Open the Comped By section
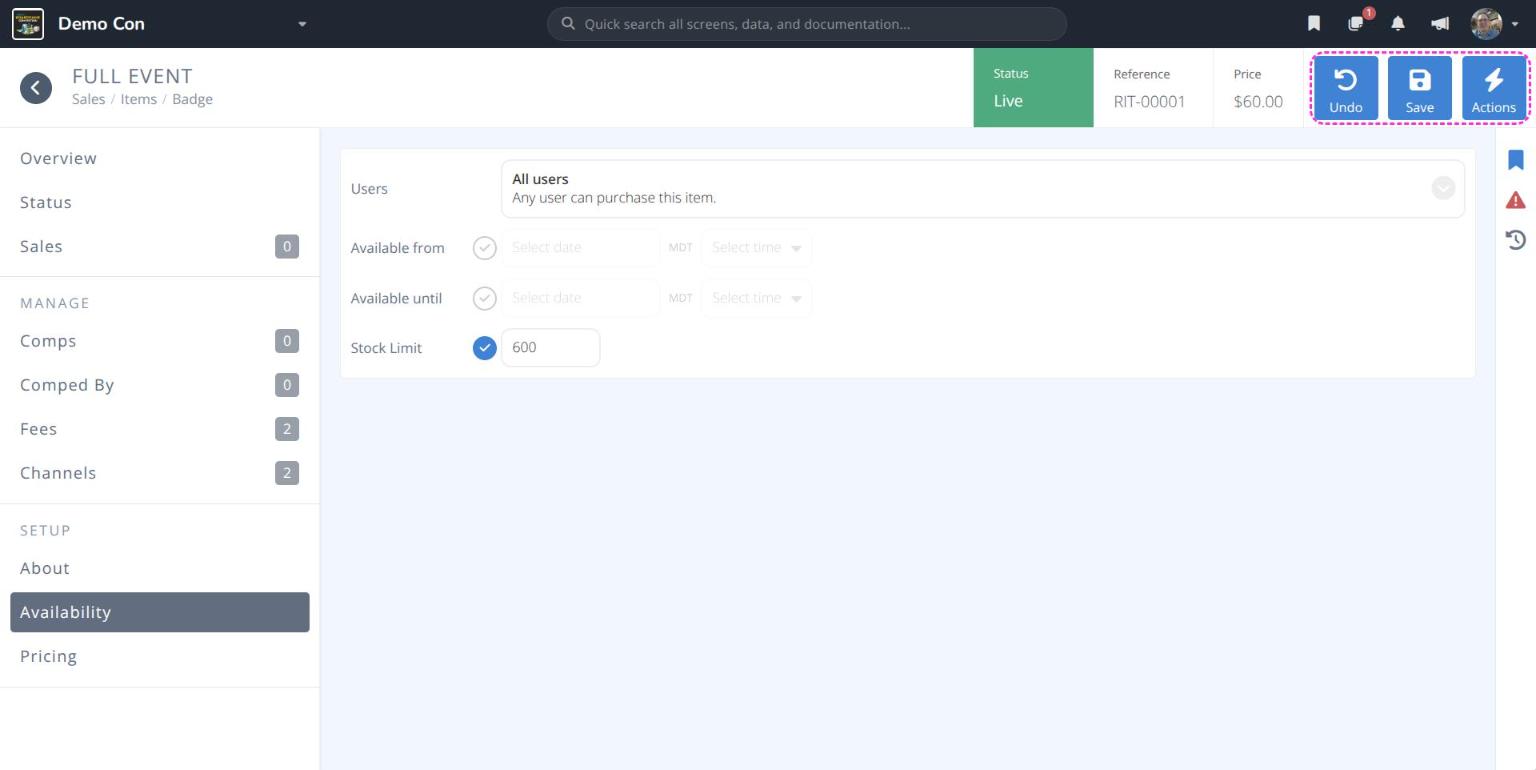The image size is (1536, 770). [160, 385]
